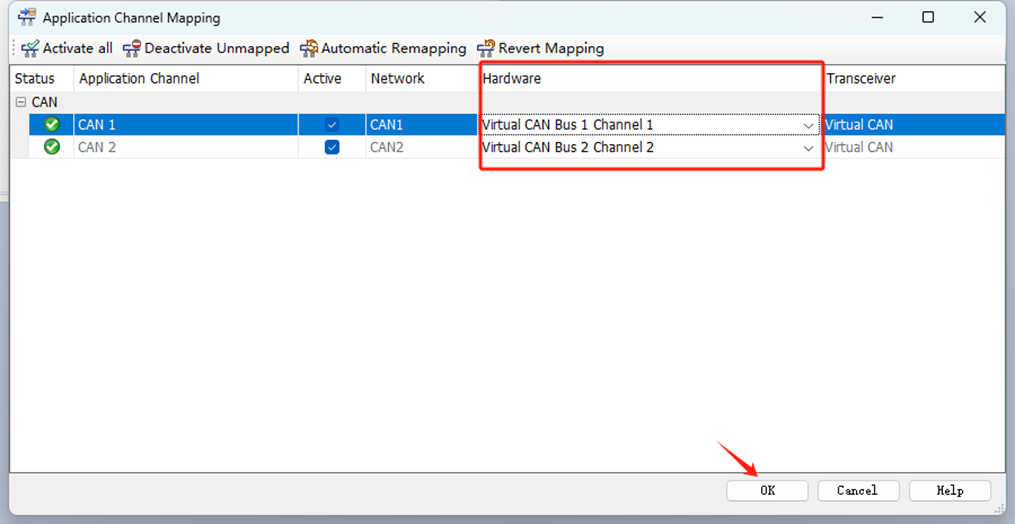This screenshot has width=1015, height=524.
Task: Click the Application Channel Mapping title icon
Action: tap(27, 18)
